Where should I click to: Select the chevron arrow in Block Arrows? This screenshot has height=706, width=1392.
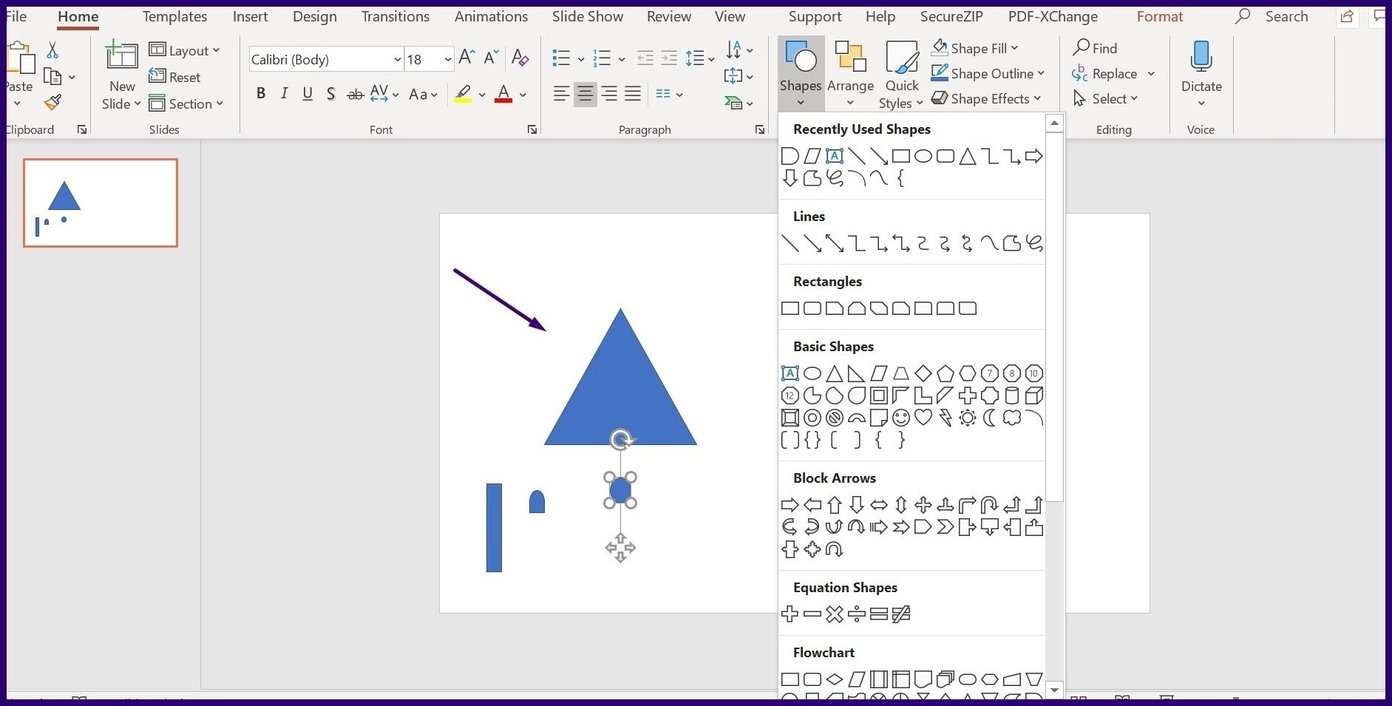(x=945, y=527)
